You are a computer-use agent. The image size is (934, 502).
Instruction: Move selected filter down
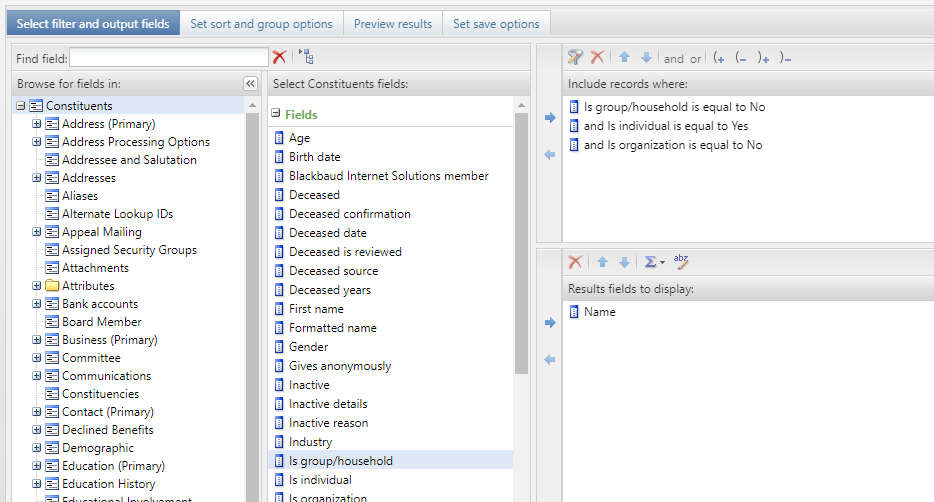[x=646, y=57]
